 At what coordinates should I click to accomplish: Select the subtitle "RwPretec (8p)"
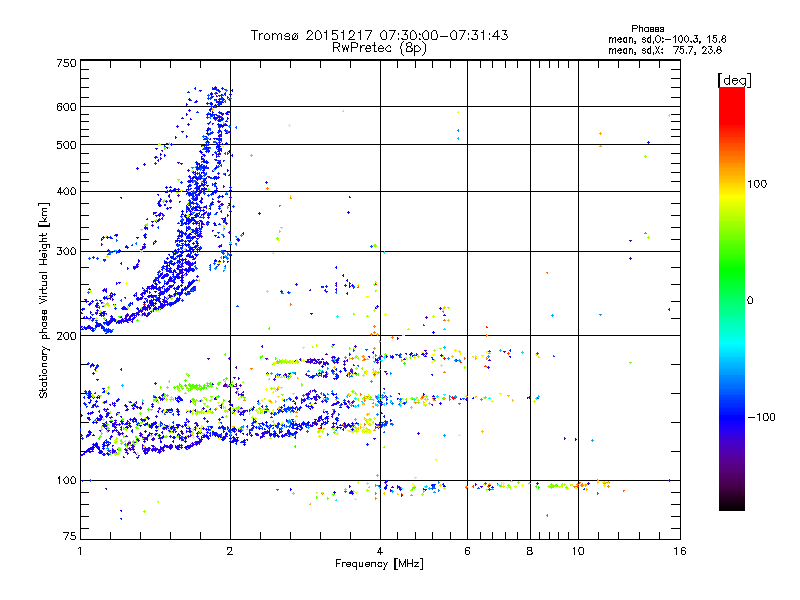coord(379,48)
